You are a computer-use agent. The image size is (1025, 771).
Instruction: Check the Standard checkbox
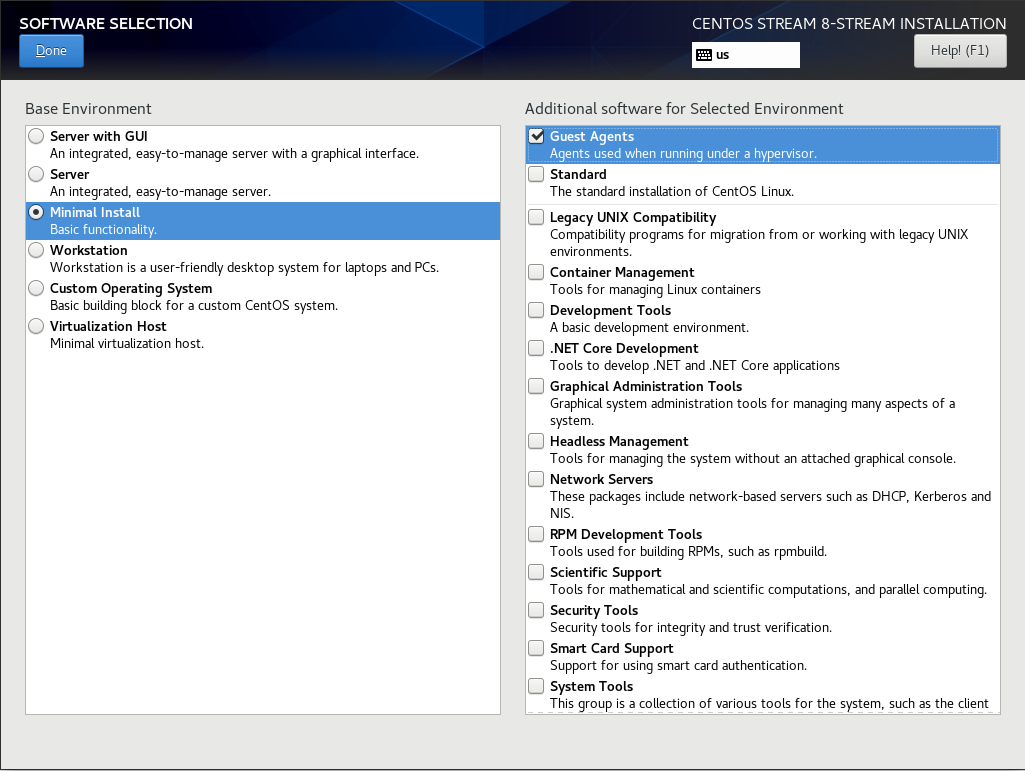(x=536, y=174)
